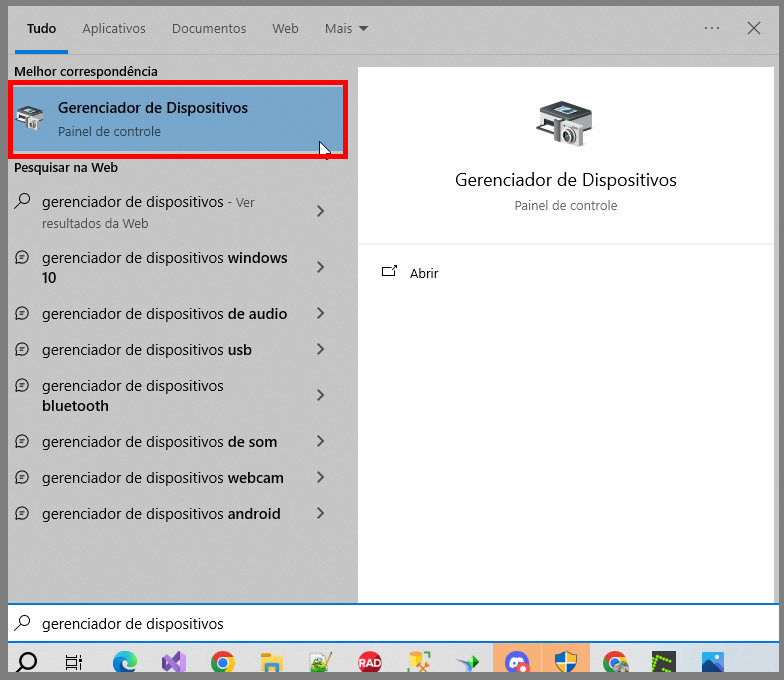Launch Microsoft Edge from the taskbar
The image size is (784, 680).
(x=124, y=662)
